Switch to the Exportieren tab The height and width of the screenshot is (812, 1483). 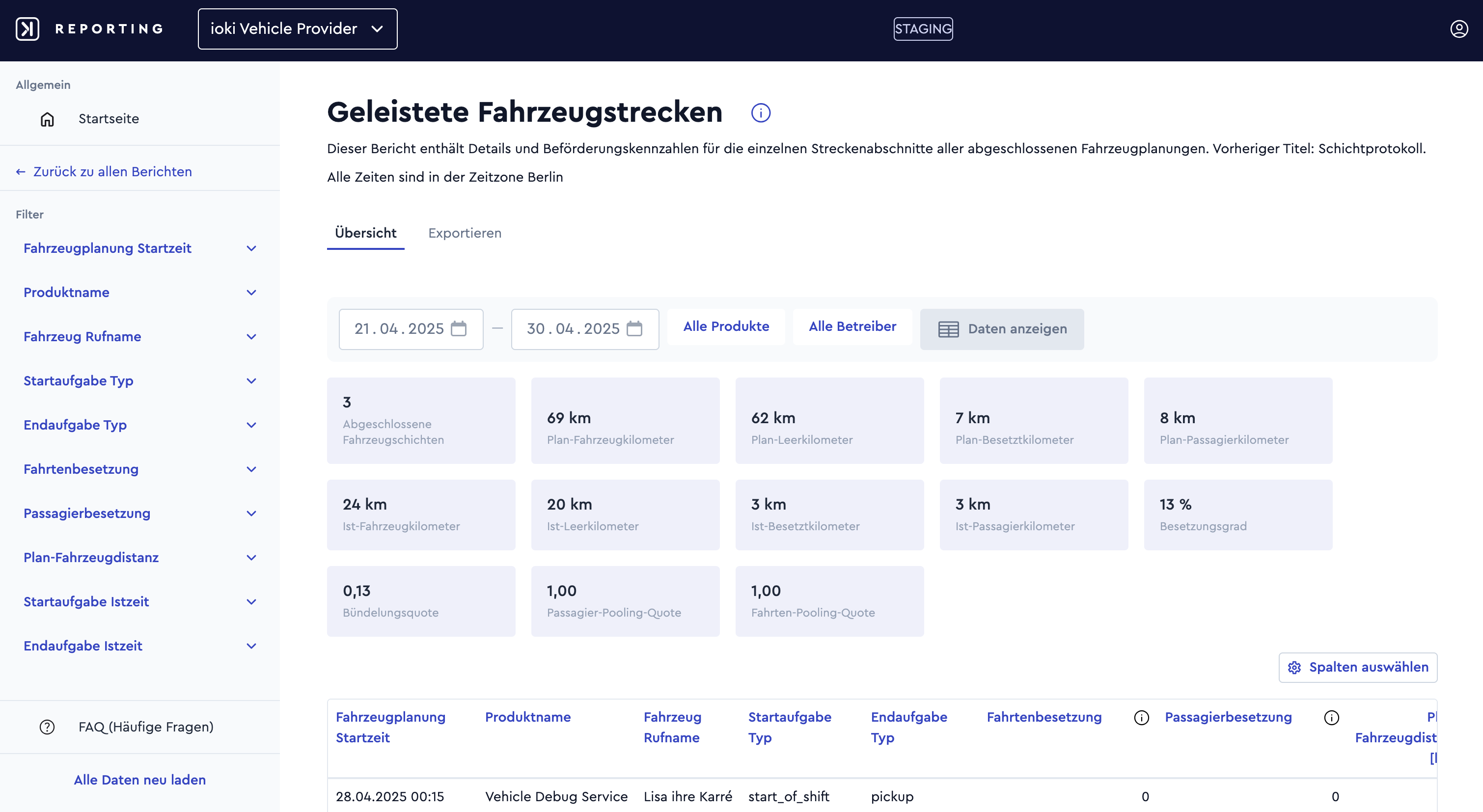465,233
